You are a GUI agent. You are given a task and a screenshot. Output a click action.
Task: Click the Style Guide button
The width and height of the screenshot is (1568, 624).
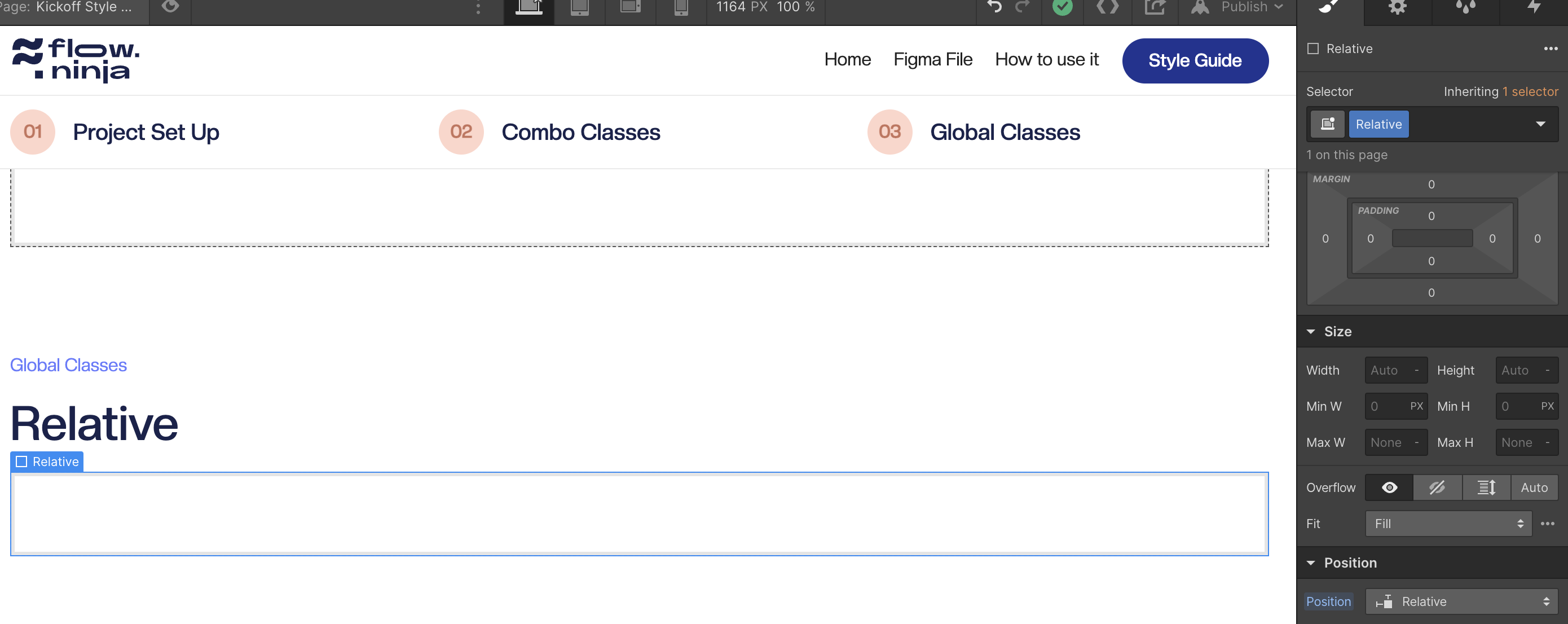click(1195, 60)
